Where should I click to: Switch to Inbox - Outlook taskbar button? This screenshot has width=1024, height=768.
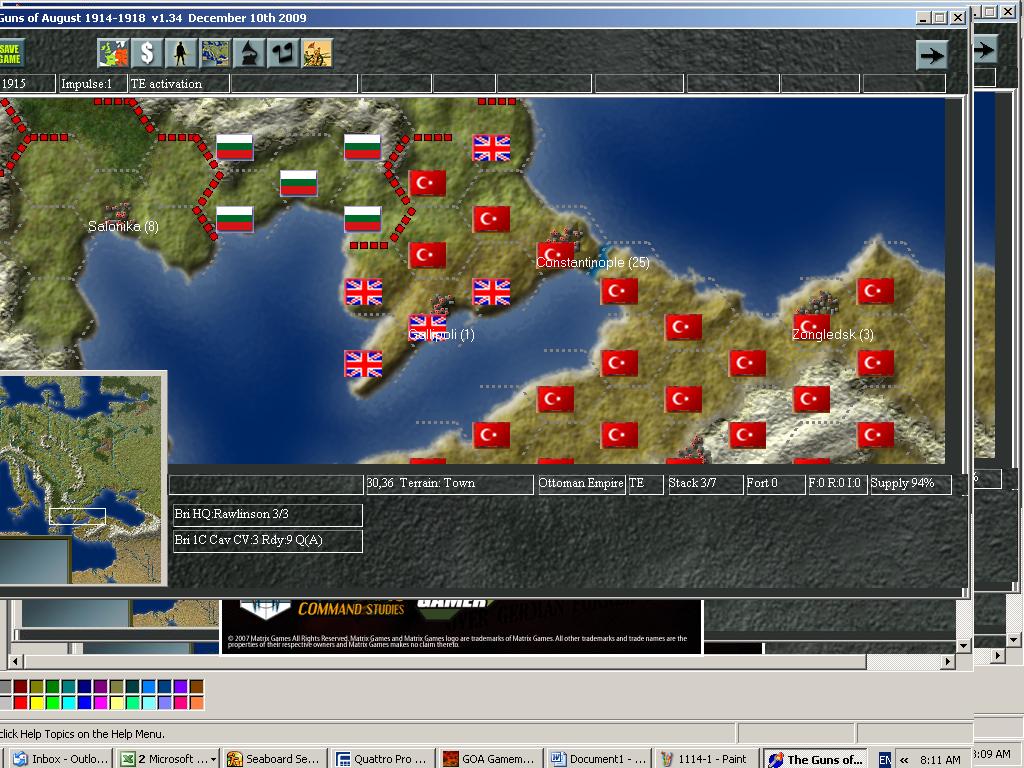pyautogui.click(x=61, y=759)
